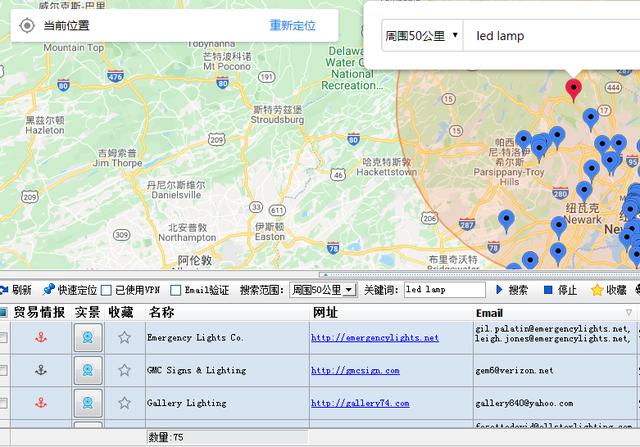Click the 快速定位 pin button
The width and height of the screenshot is (640, 447).
70,290
